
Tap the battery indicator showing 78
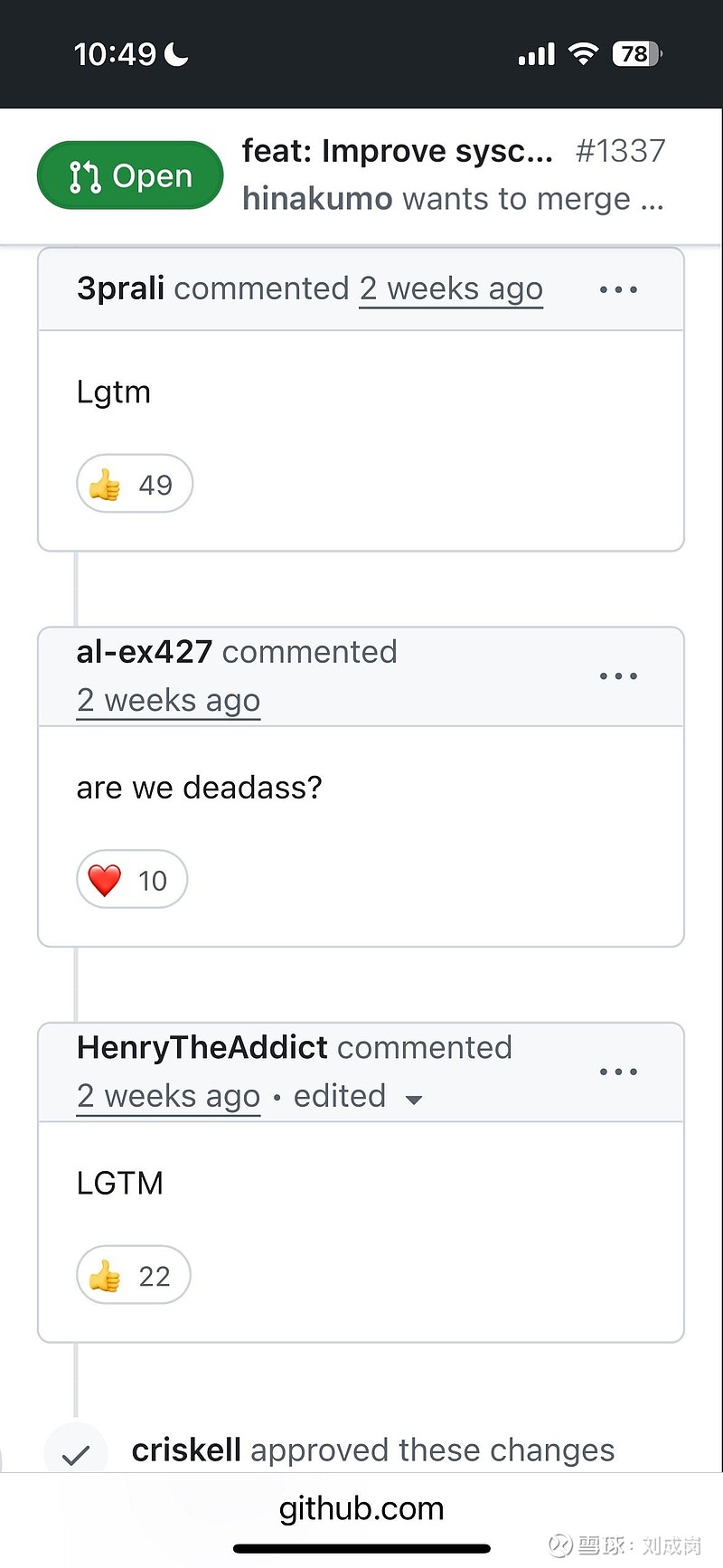click(637, 54)
